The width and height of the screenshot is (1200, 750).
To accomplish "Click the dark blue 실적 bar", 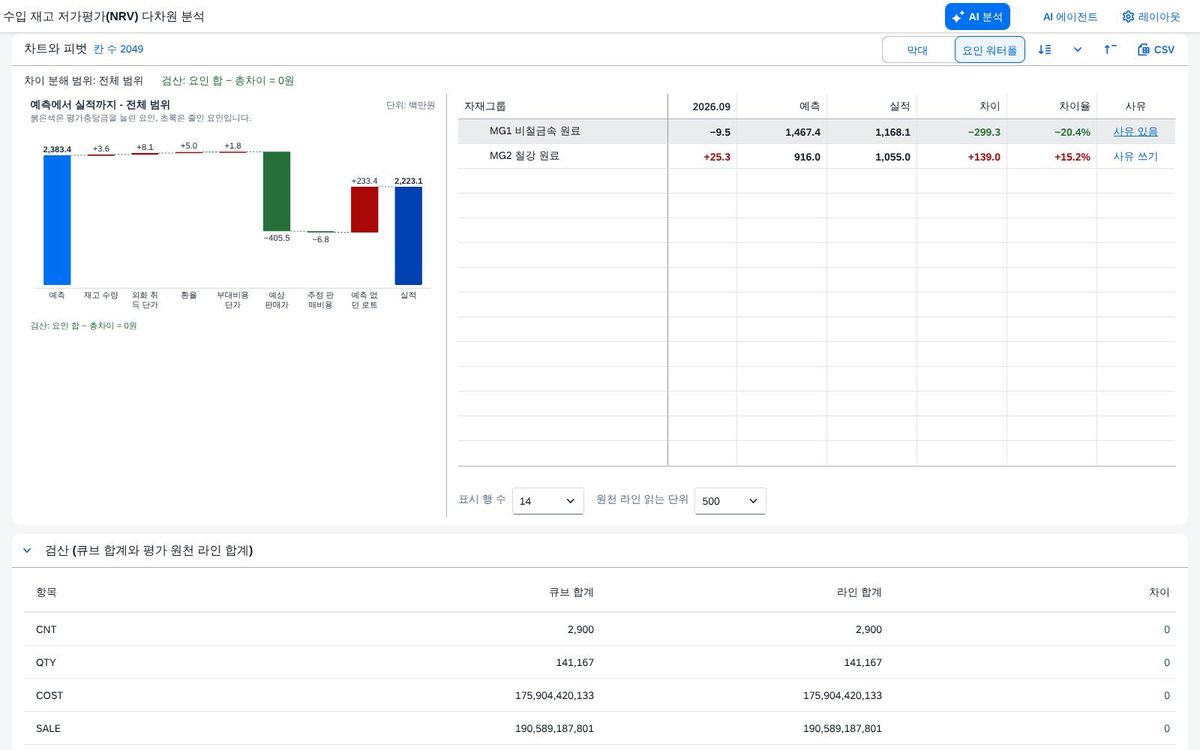I will pos(409,236).
